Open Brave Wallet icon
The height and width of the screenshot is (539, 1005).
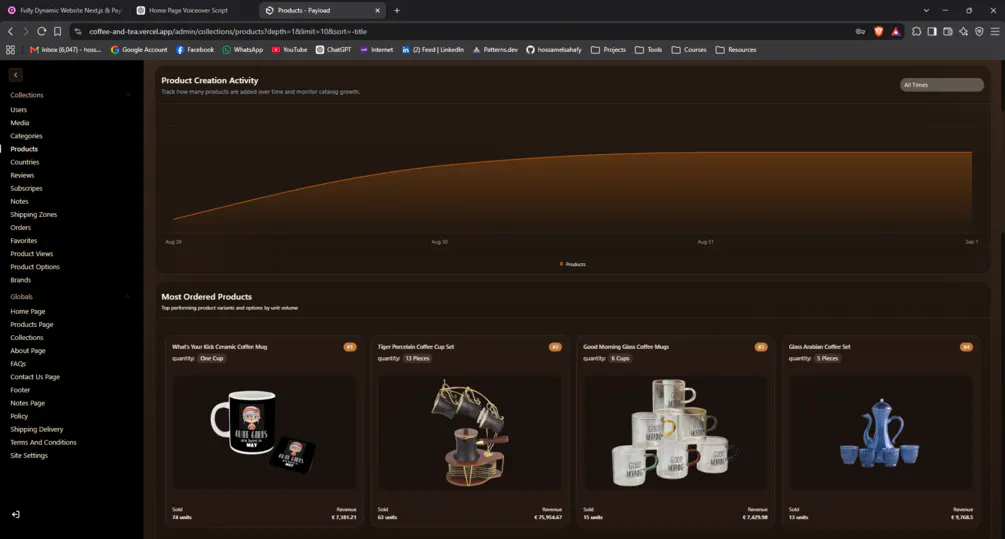coord(948,31)
